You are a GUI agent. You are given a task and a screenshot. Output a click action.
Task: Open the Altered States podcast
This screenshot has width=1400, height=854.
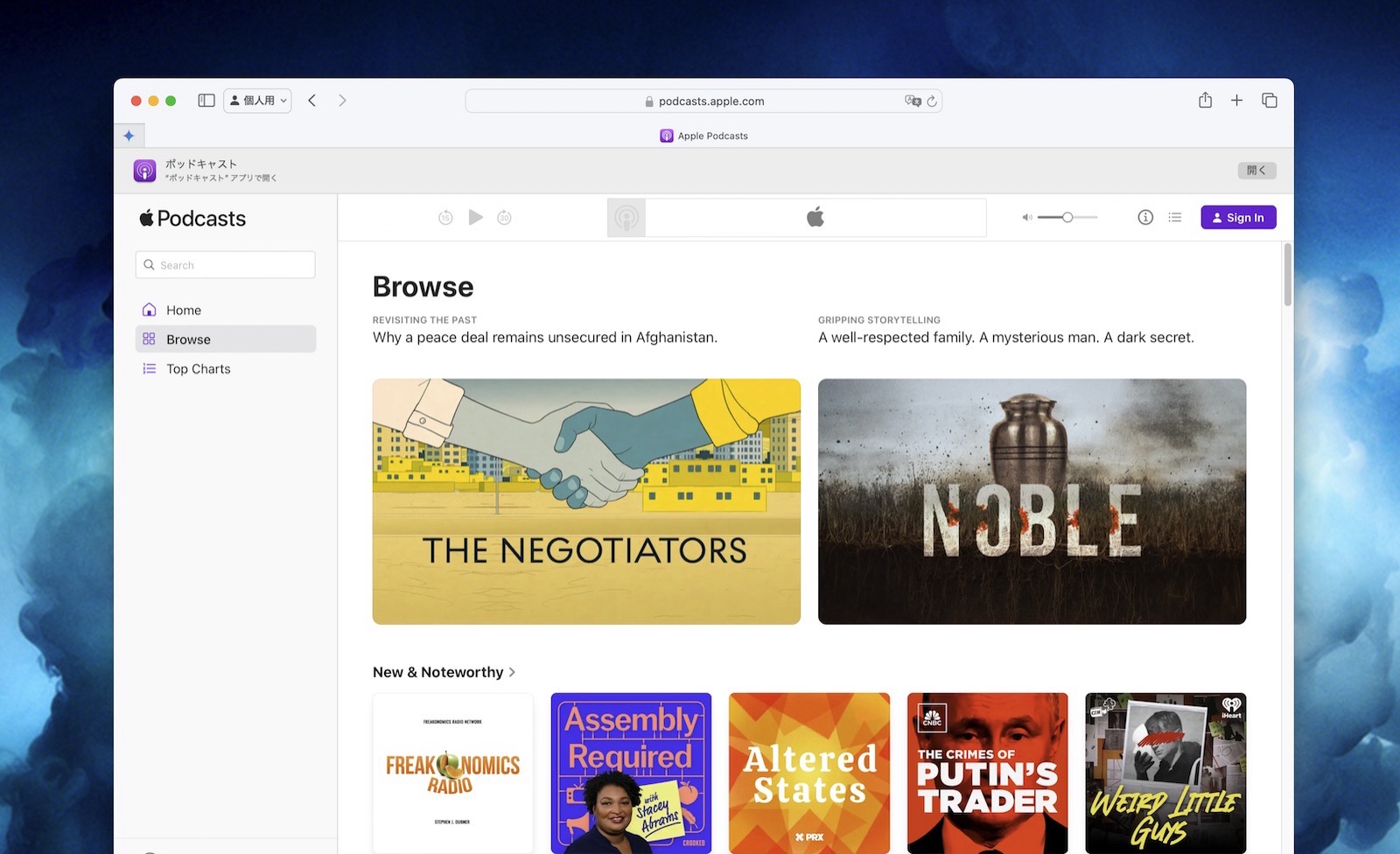(x=809, y=773)
